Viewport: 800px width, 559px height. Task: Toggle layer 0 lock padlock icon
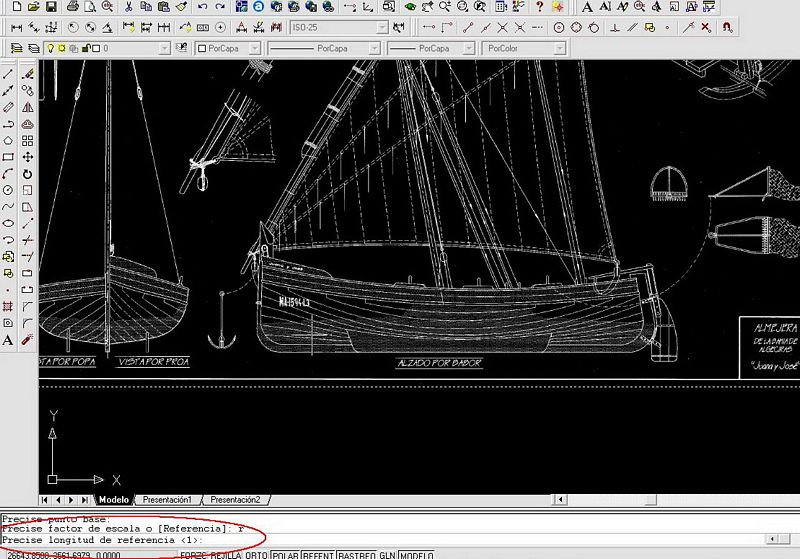(86, 48)
